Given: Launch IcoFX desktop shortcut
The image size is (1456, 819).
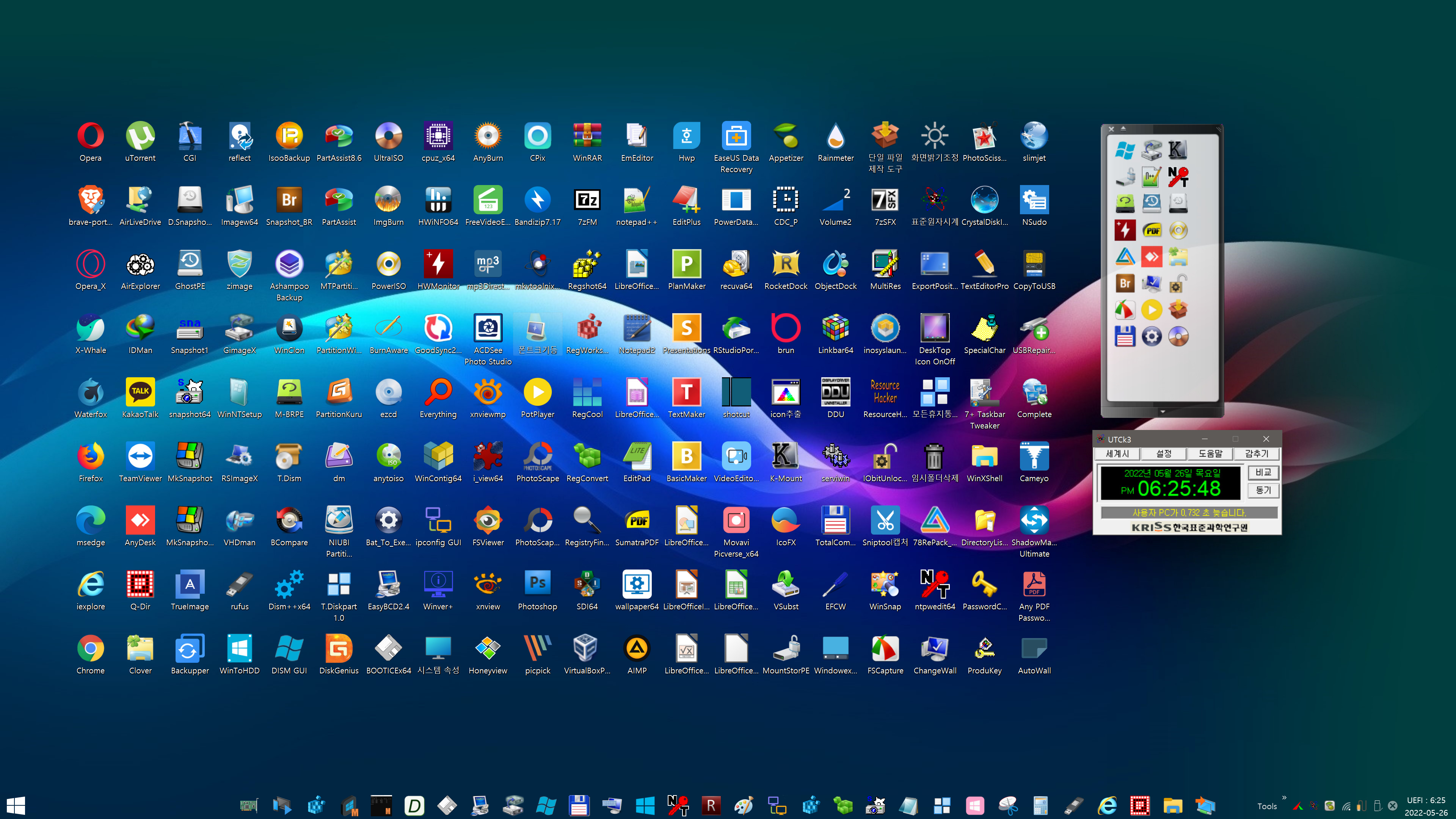Looking at the screenshot, I should (786, 526).
